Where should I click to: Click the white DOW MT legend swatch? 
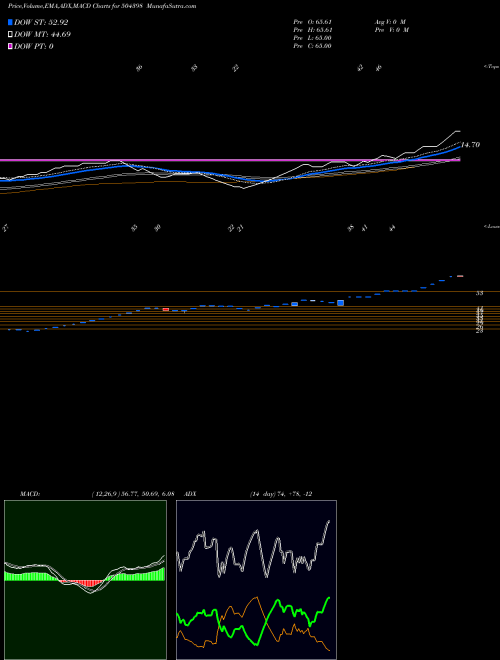[x=10, y=35]
